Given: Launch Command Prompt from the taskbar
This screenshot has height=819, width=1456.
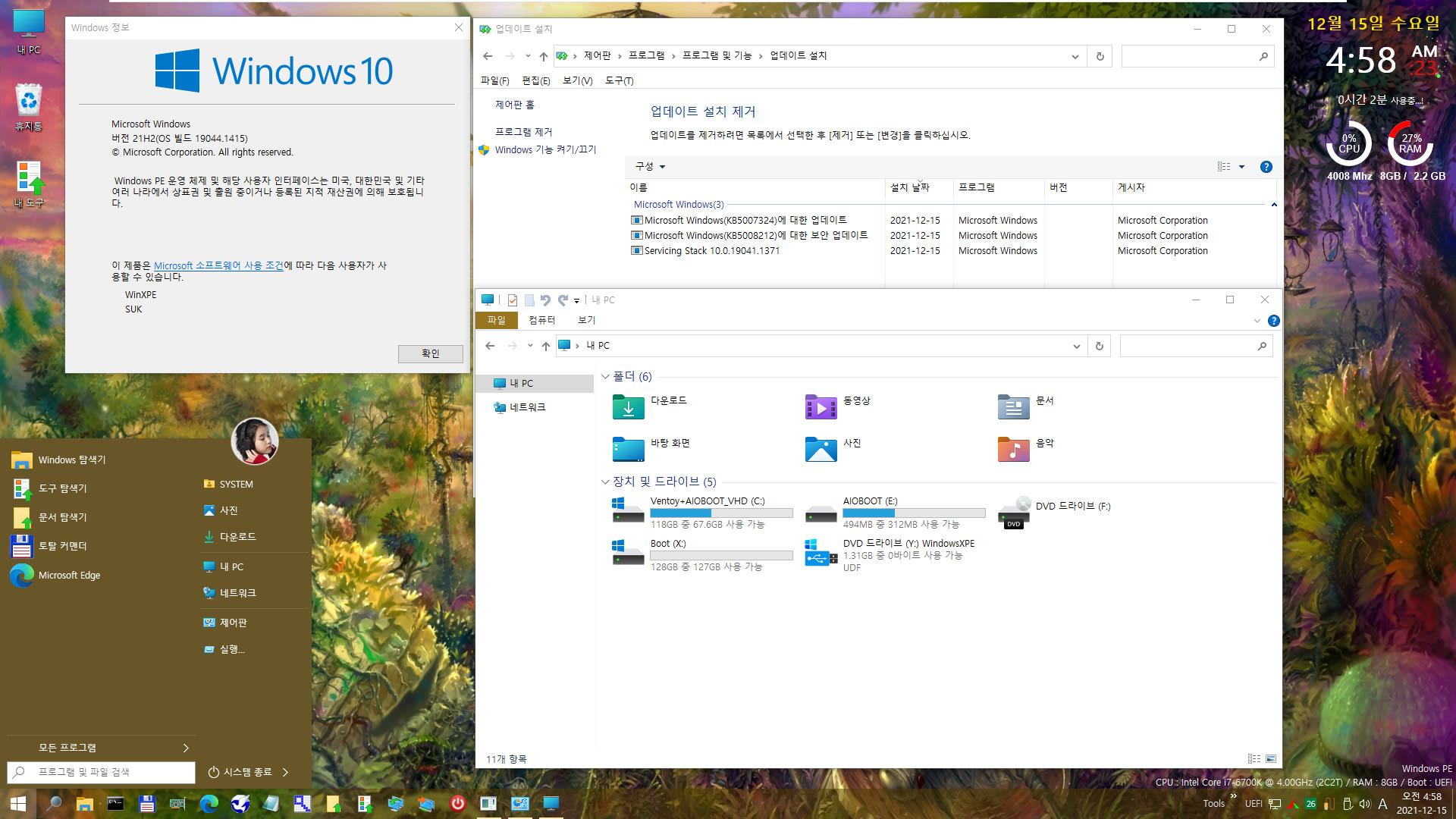Looking at the screenshot, I should (x=115, y=804).
